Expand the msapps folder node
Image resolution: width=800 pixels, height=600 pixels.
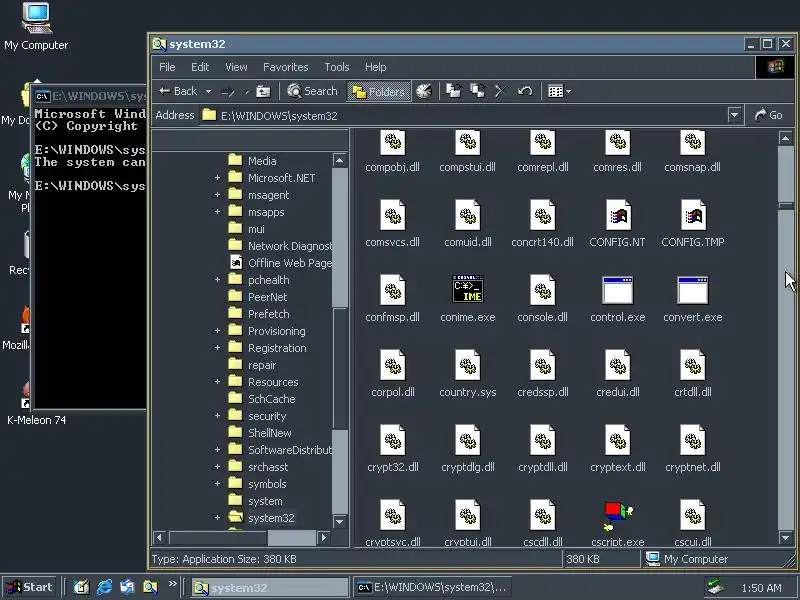(x=217, y=212)
